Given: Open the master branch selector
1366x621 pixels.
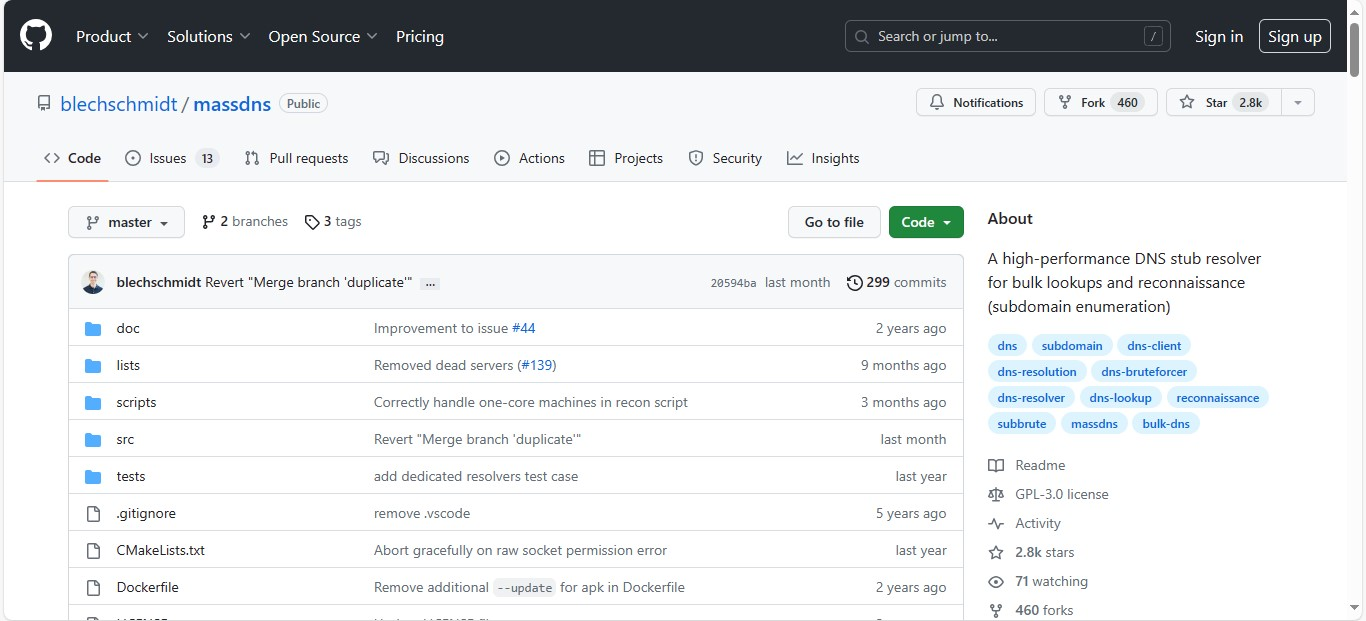Looking at the screenshot, I should tap(126, 222).
